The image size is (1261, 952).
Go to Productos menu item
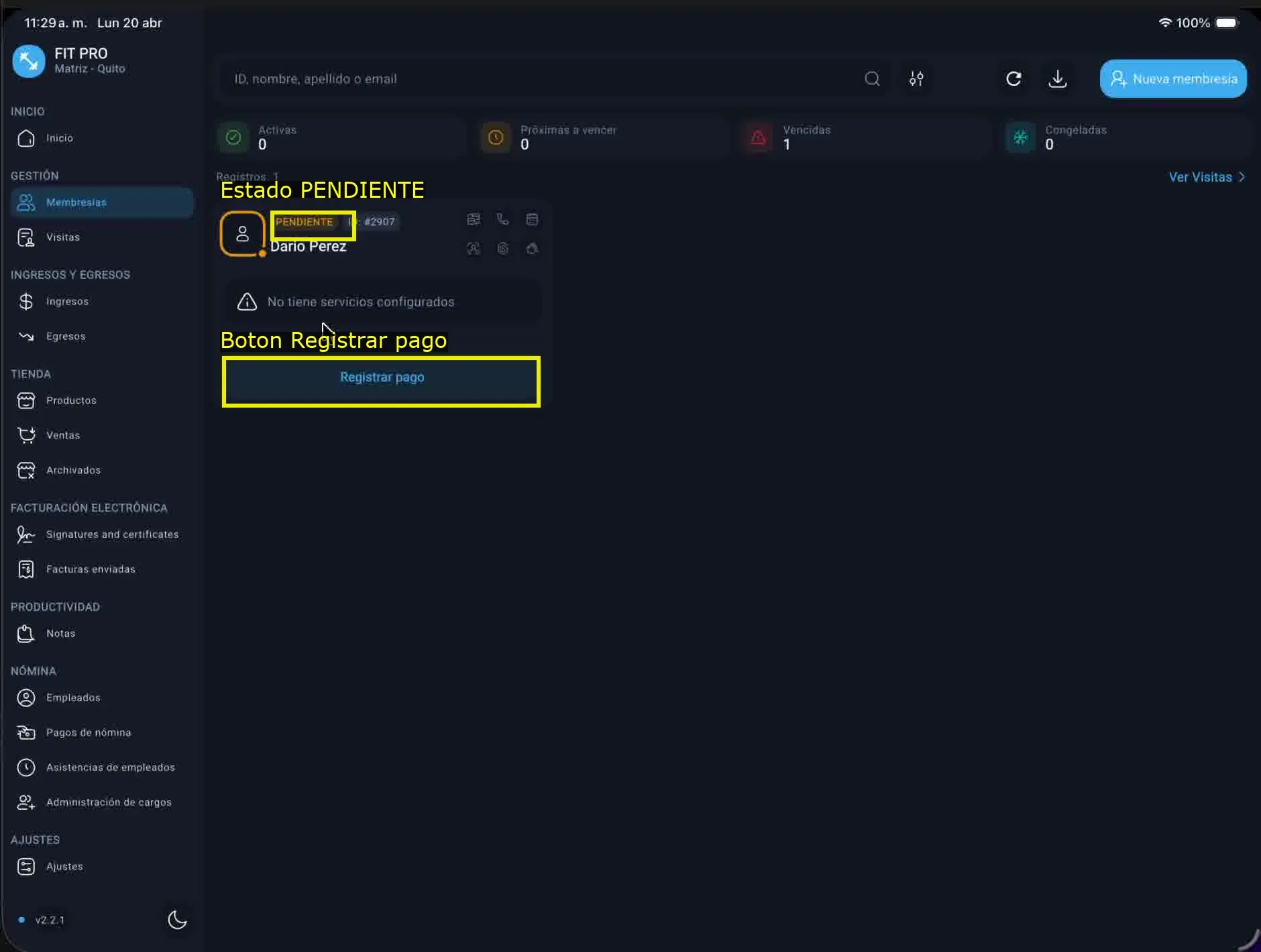click(71, 401)
